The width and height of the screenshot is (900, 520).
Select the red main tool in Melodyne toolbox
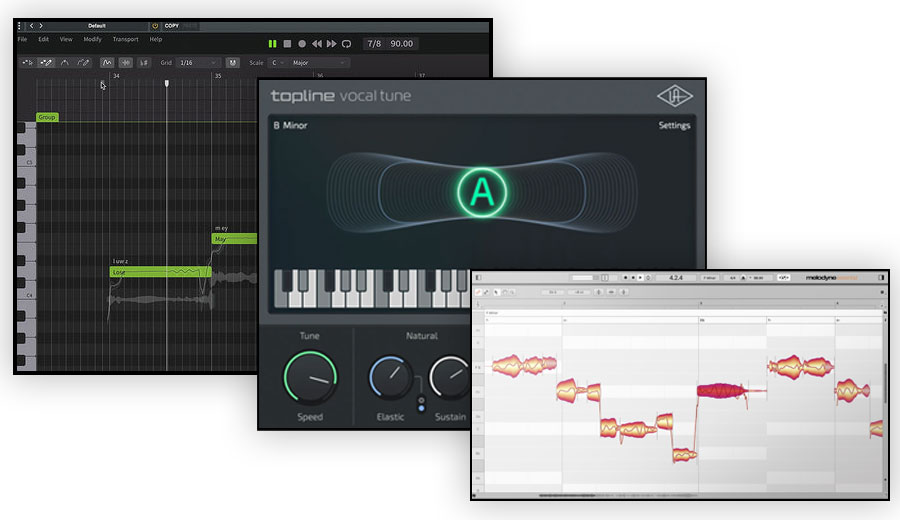point(479,292)
